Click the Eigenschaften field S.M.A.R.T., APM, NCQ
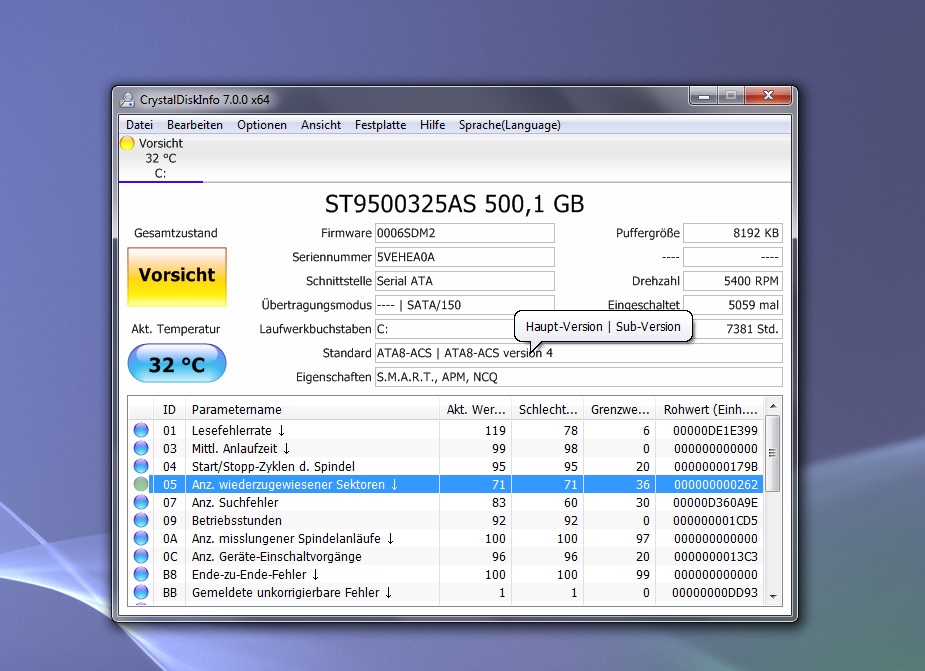Screen dimensions: 925x671 pyautogui.click(x=579, y=377)
